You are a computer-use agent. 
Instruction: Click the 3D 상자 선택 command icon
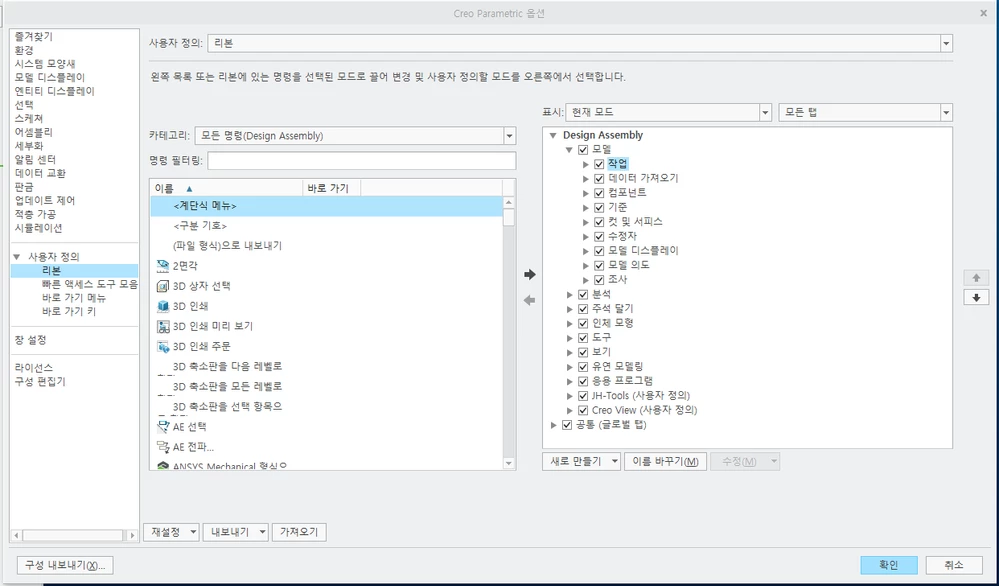coord(162,286)
